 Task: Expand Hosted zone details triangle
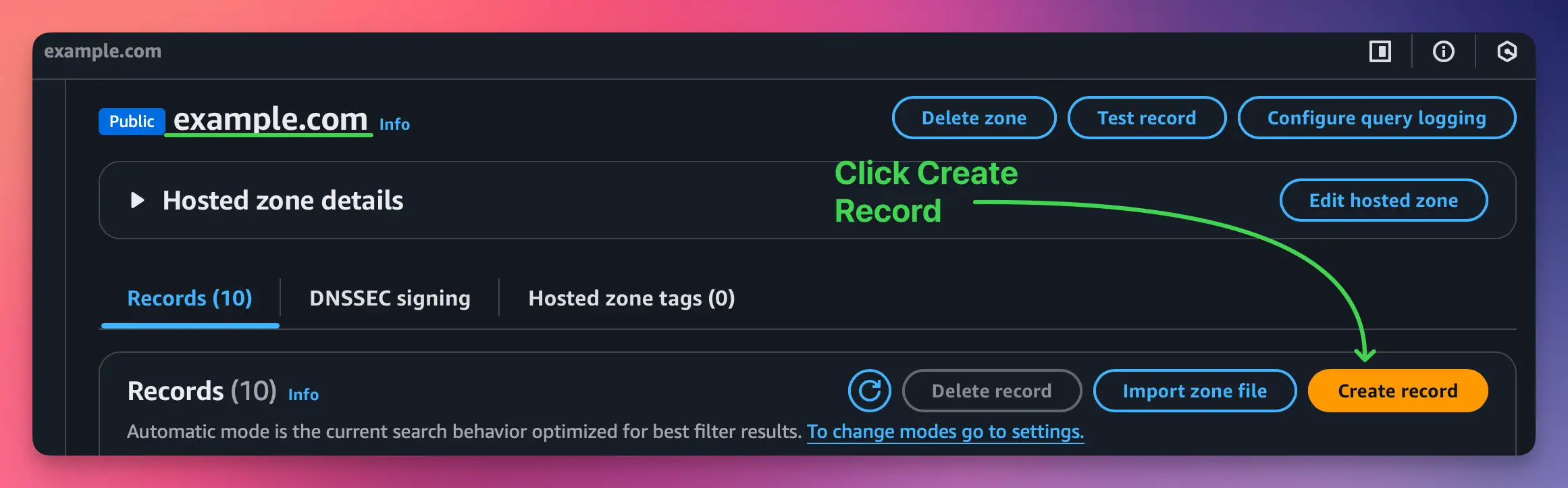click(137, 200)
